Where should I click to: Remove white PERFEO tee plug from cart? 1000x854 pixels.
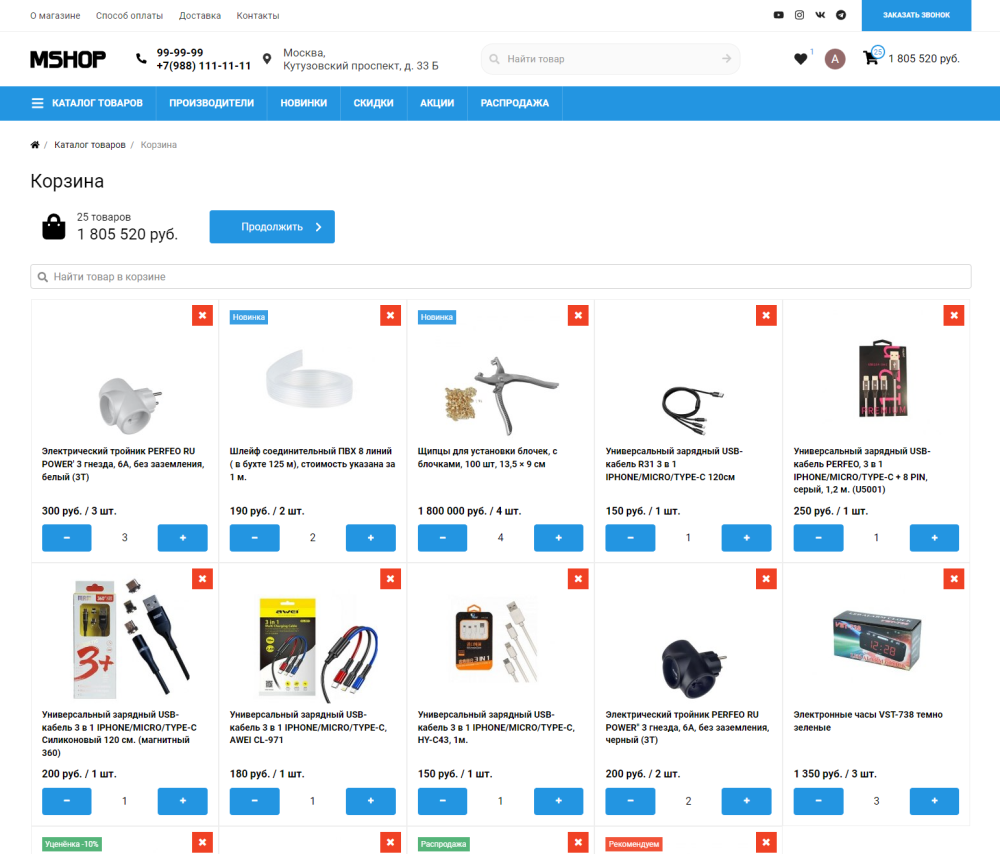tap(202, 315)
